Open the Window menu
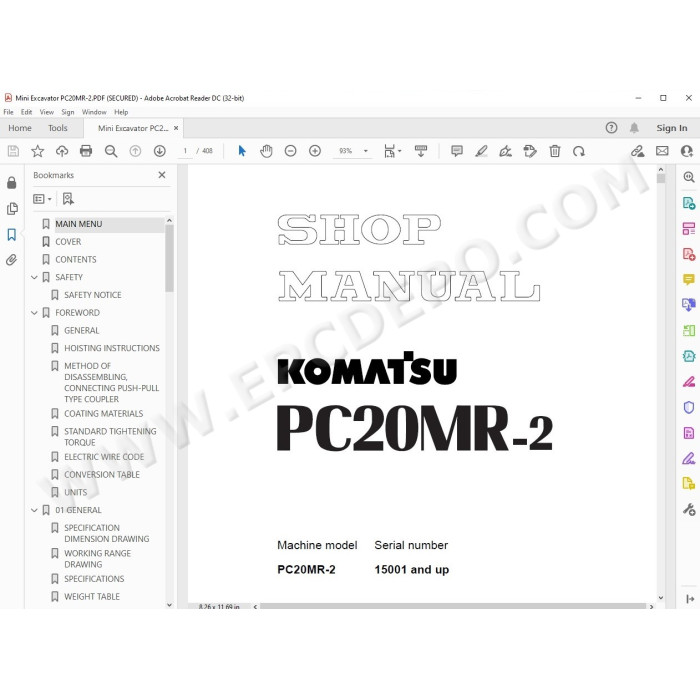Viewport: 700px width, 700px height. (94, 112)
